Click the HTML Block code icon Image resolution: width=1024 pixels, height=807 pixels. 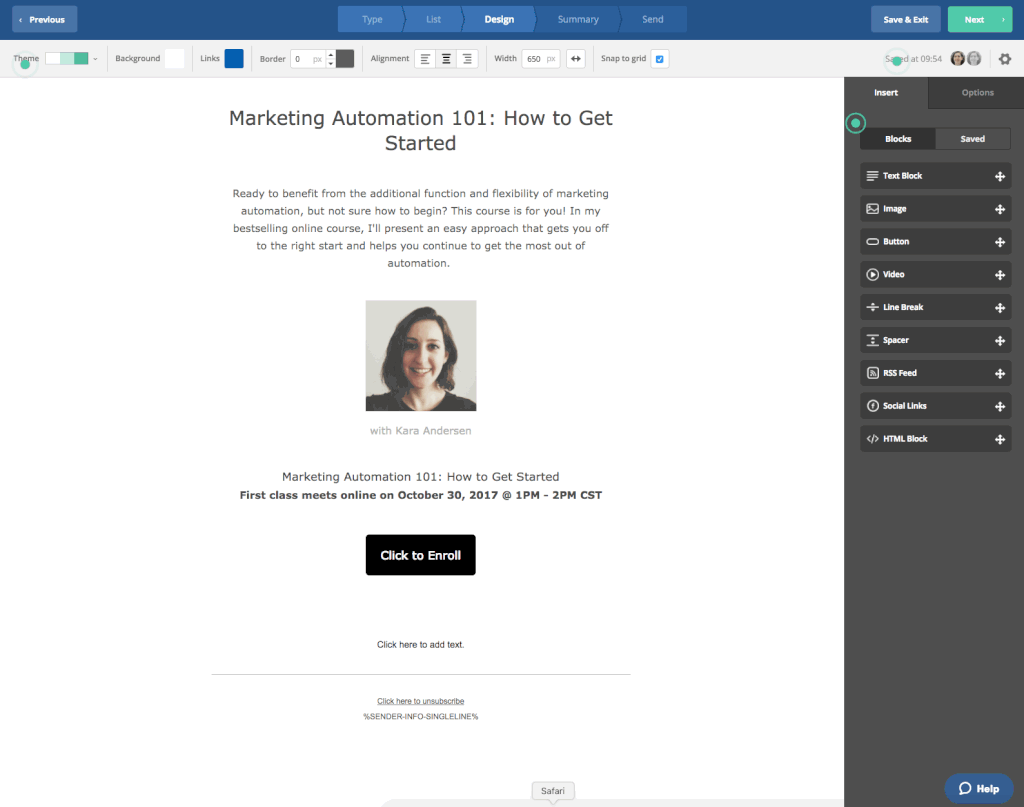tap(872, 439)
